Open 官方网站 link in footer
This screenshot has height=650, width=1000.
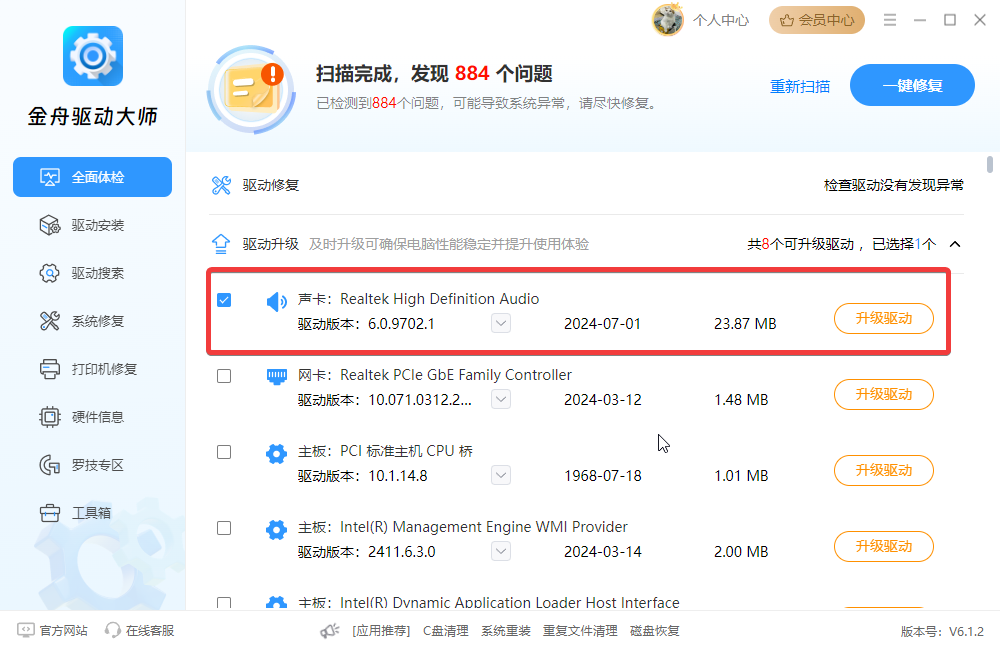[53, 631]
